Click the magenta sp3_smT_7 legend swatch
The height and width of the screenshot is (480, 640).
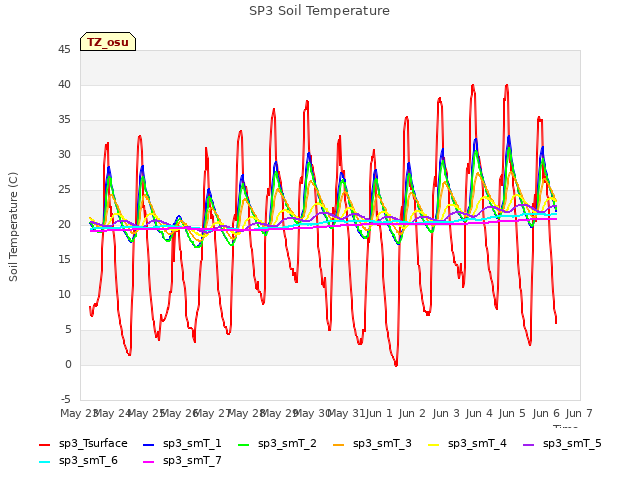[x=149, y=462]
